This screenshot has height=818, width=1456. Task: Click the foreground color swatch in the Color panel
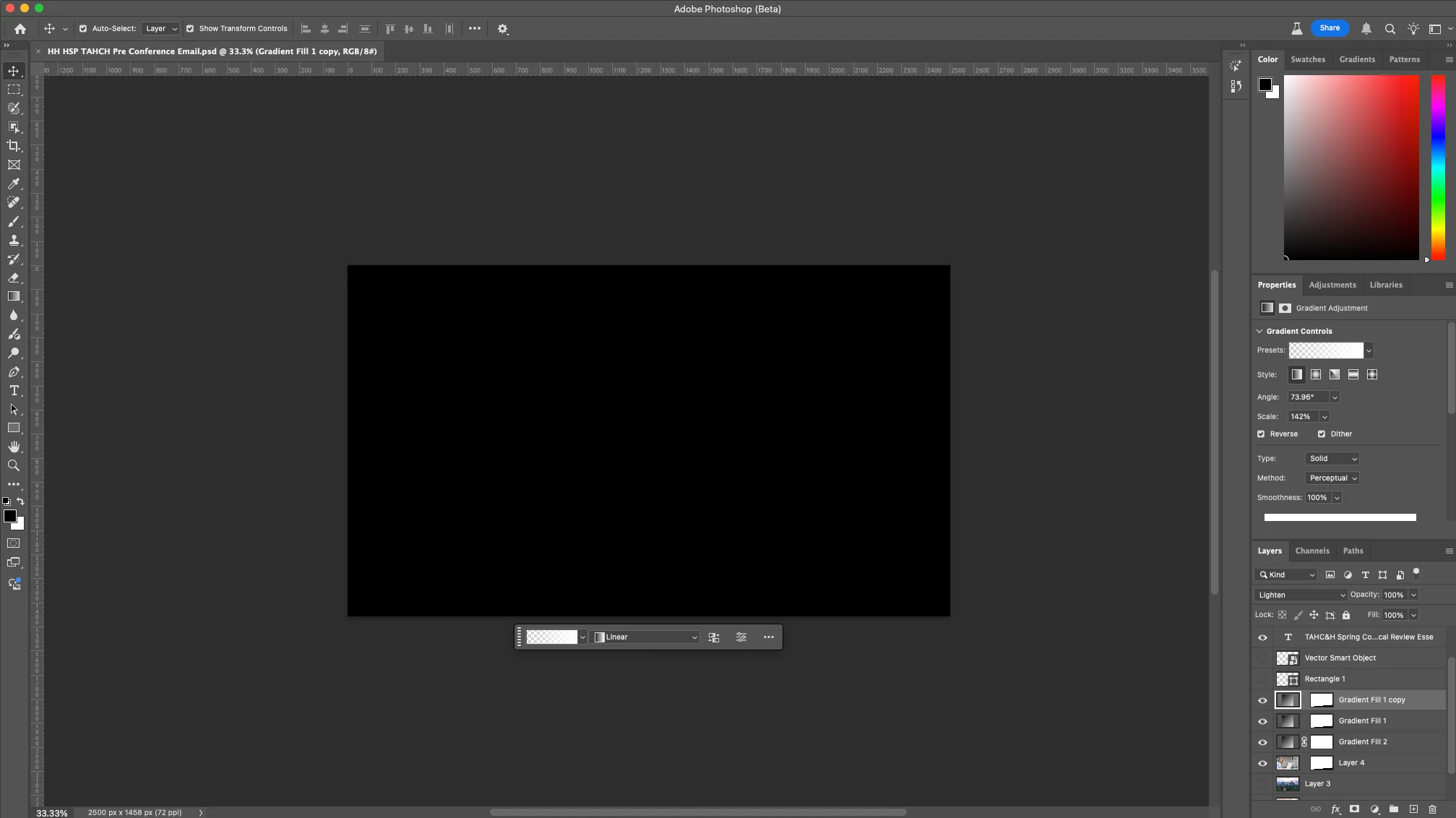tap(1265, 85)
